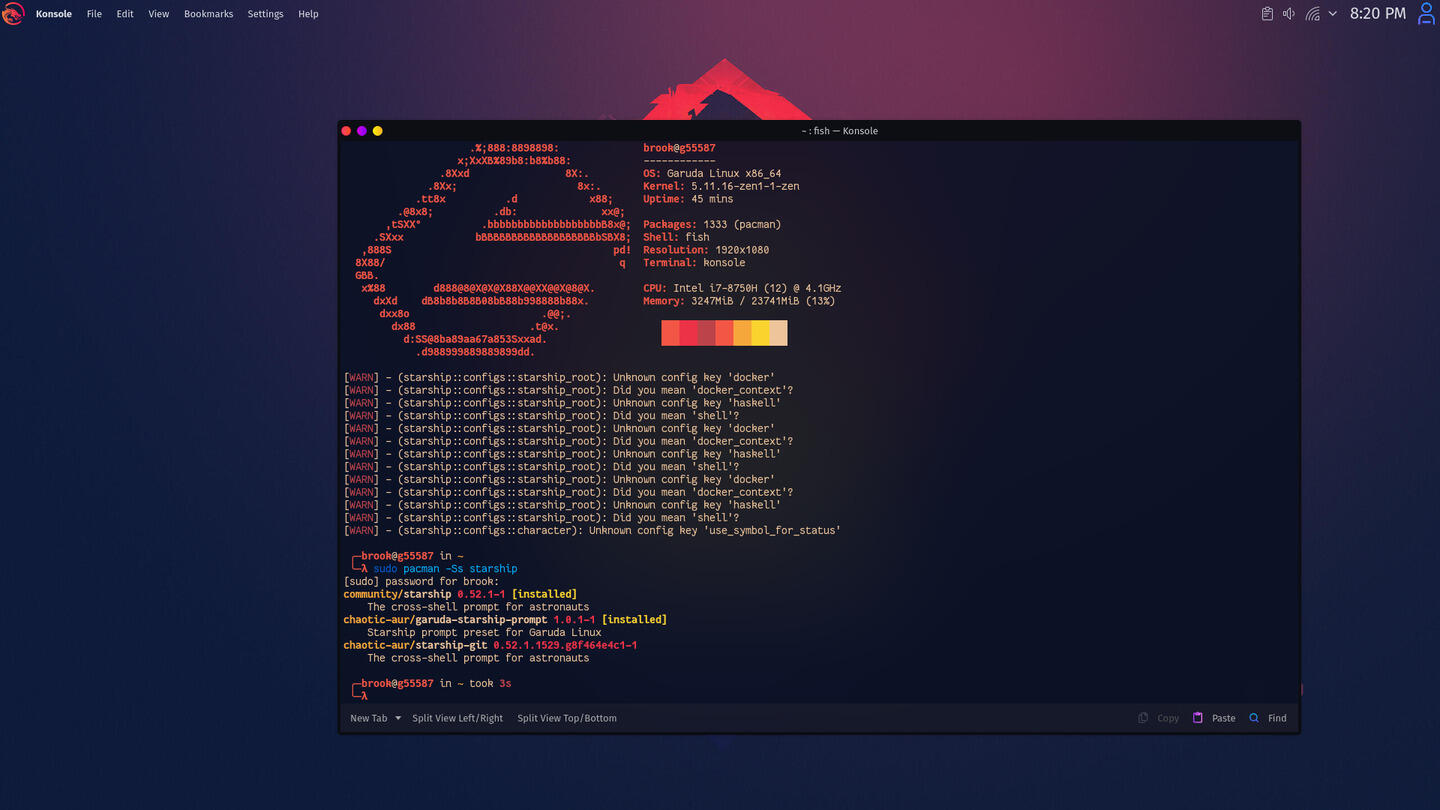Screen dimensions: 1440x810
Task: Open the network connections tray icon
Action: [1312, 14]
